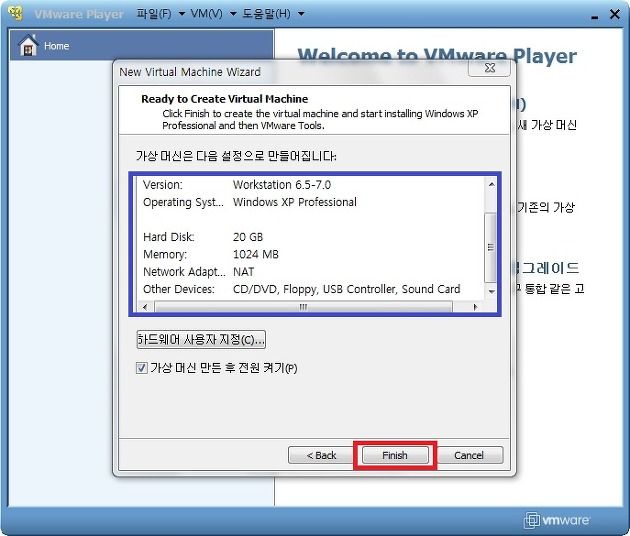
Task: Click the Finish button
Action: pos(395,455)
